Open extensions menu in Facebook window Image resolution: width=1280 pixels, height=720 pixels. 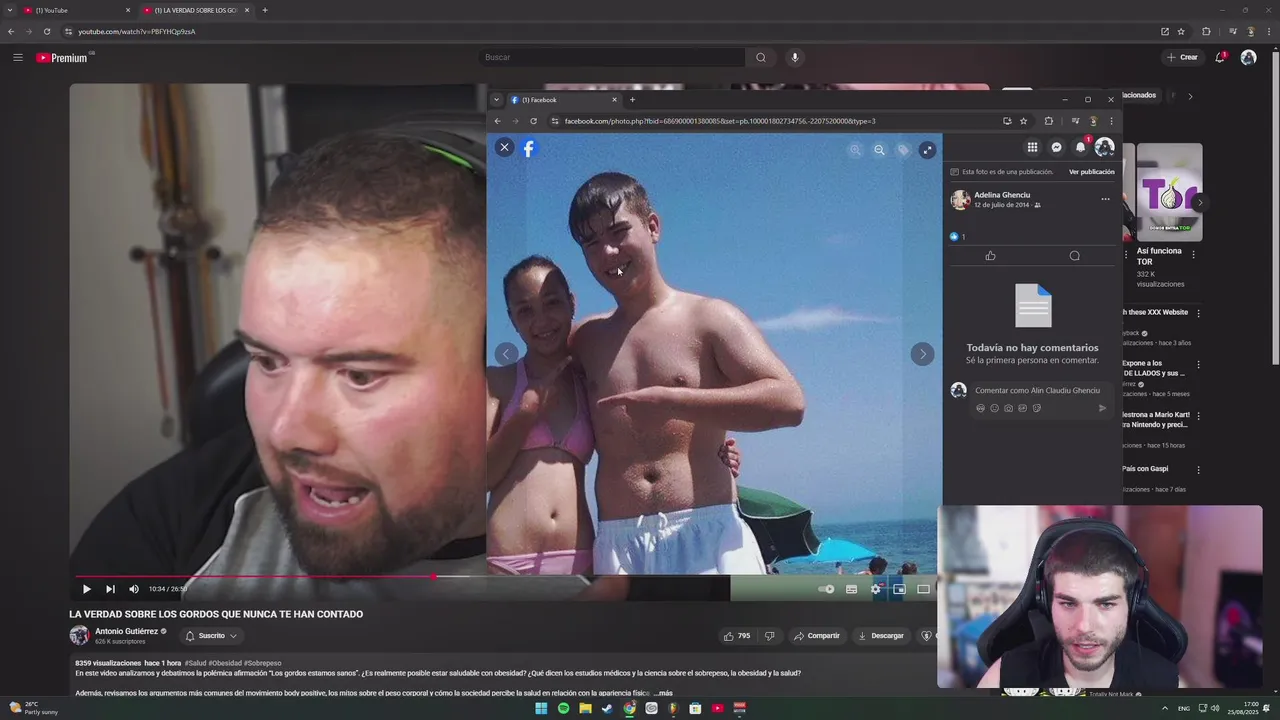point(1048,121)
